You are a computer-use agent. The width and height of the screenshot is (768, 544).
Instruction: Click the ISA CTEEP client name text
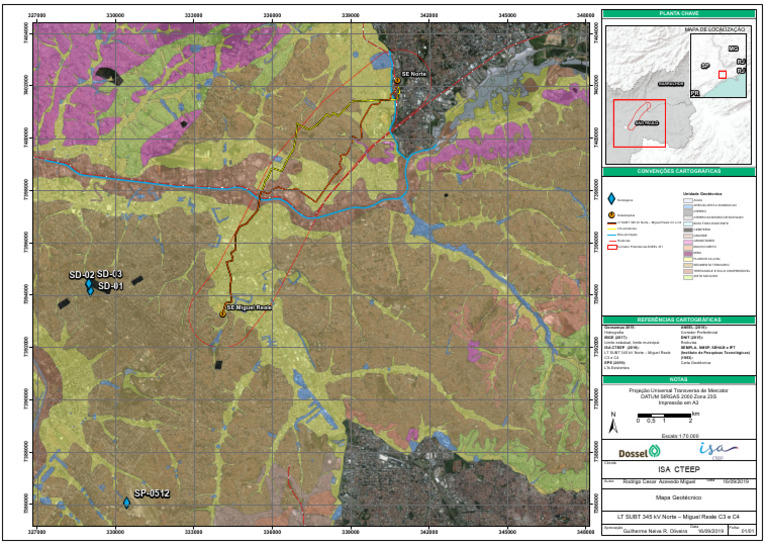[x=679, y=470]
